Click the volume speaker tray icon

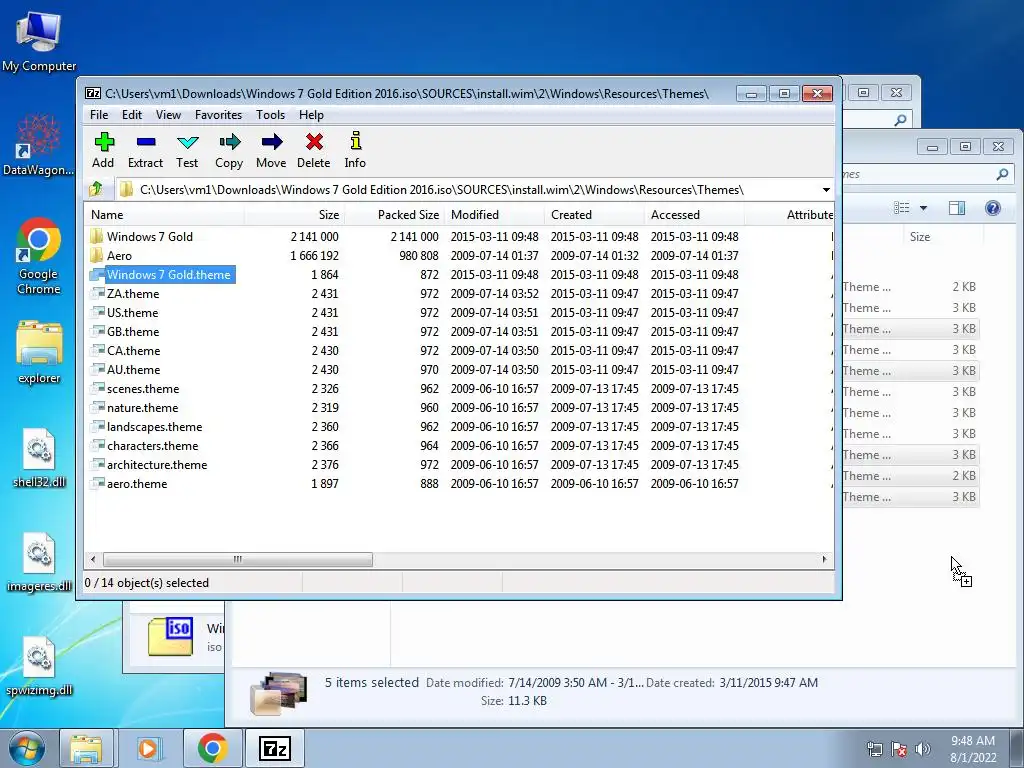(922, 749)
